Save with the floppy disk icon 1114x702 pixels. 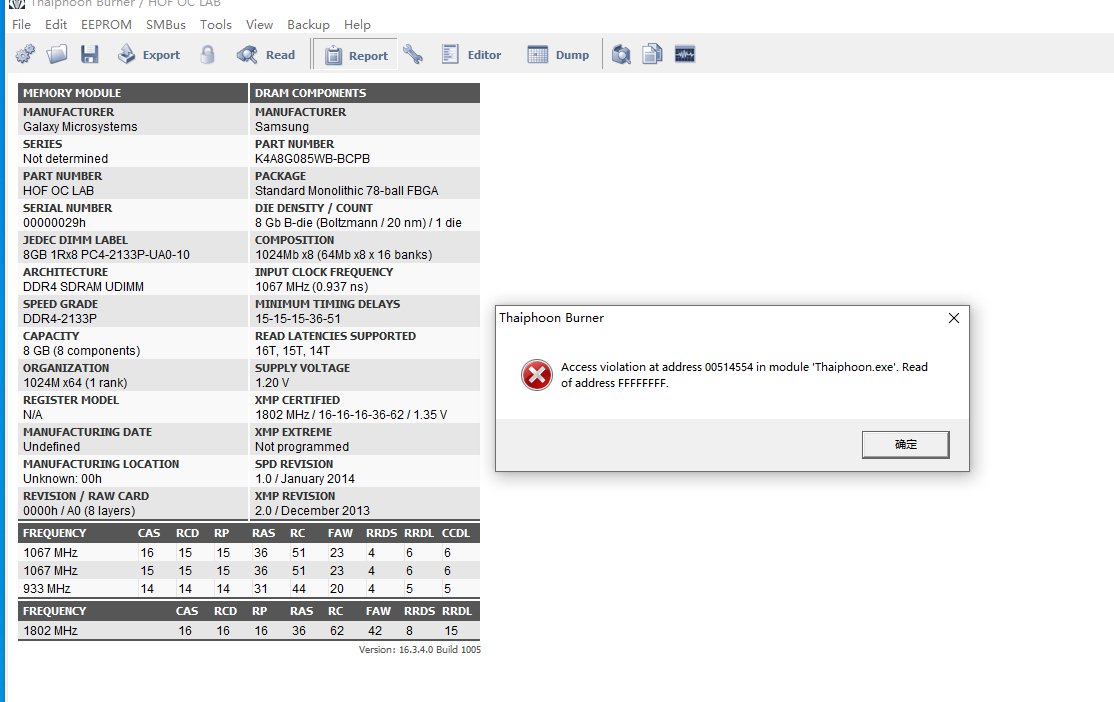pyautogui.click(x=90, y=55)
